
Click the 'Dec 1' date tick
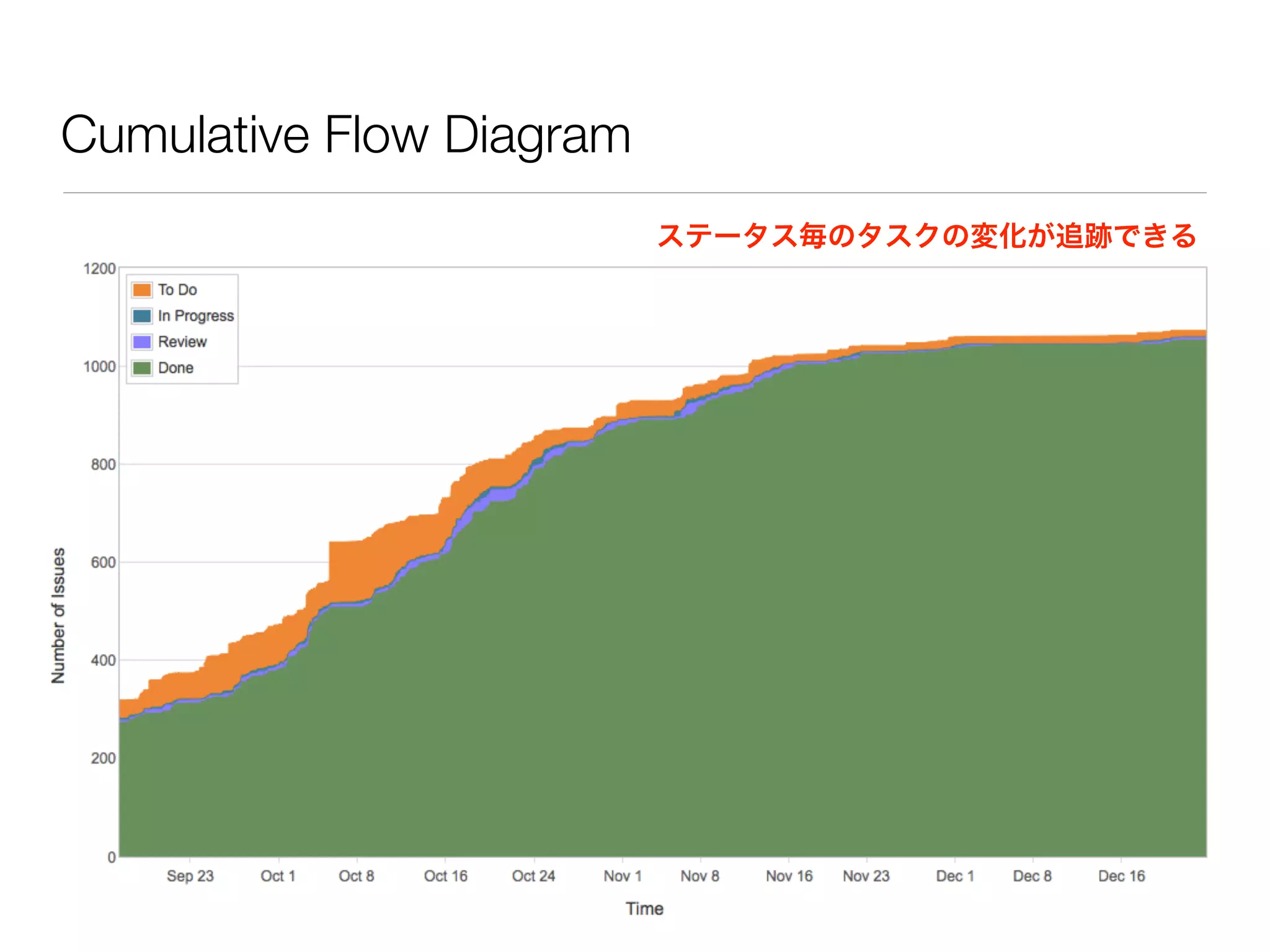955,876
